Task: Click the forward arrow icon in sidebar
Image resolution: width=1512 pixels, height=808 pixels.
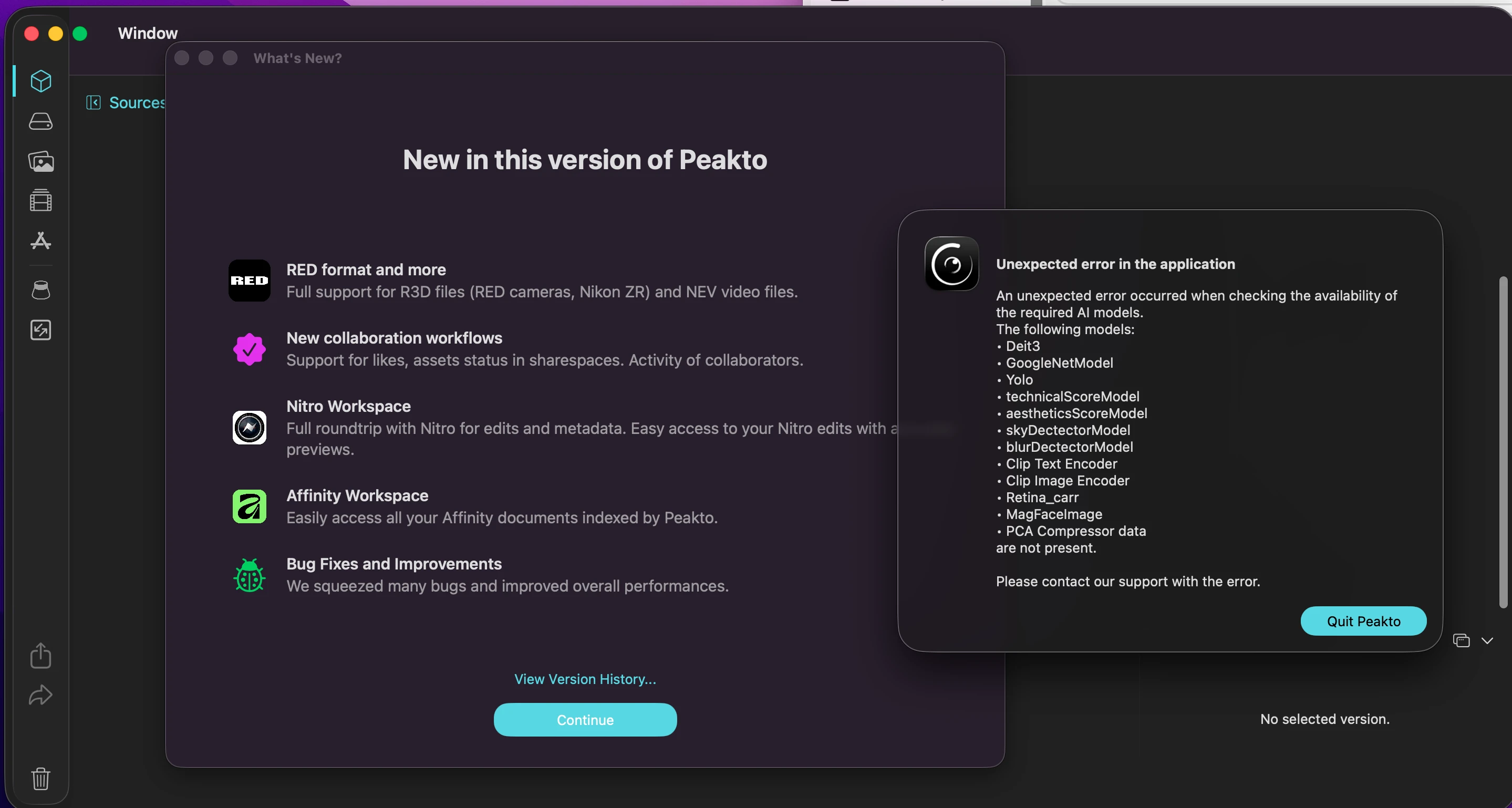Action: [40, 696]
